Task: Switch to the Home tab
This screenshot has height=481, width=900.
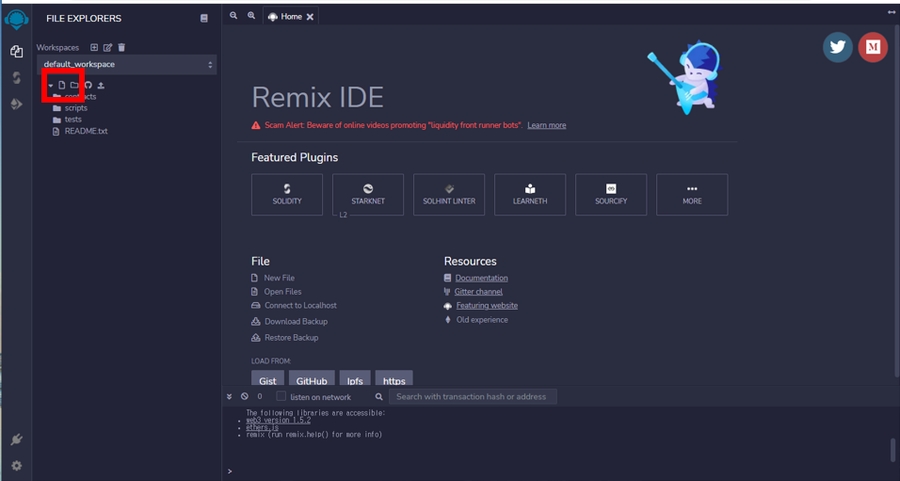Action: [290, 17]
